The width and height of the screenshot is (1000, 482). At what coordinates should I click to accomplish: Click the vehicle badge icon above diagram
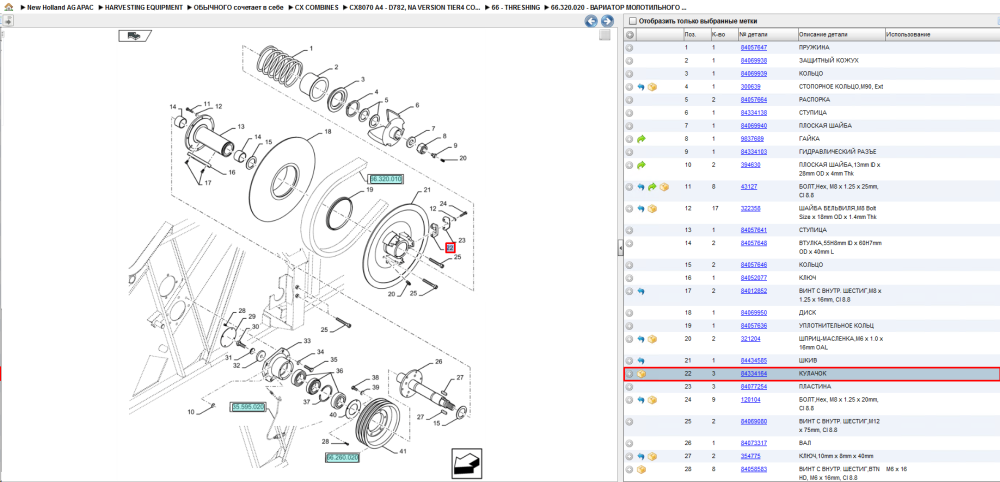[135, 36]
